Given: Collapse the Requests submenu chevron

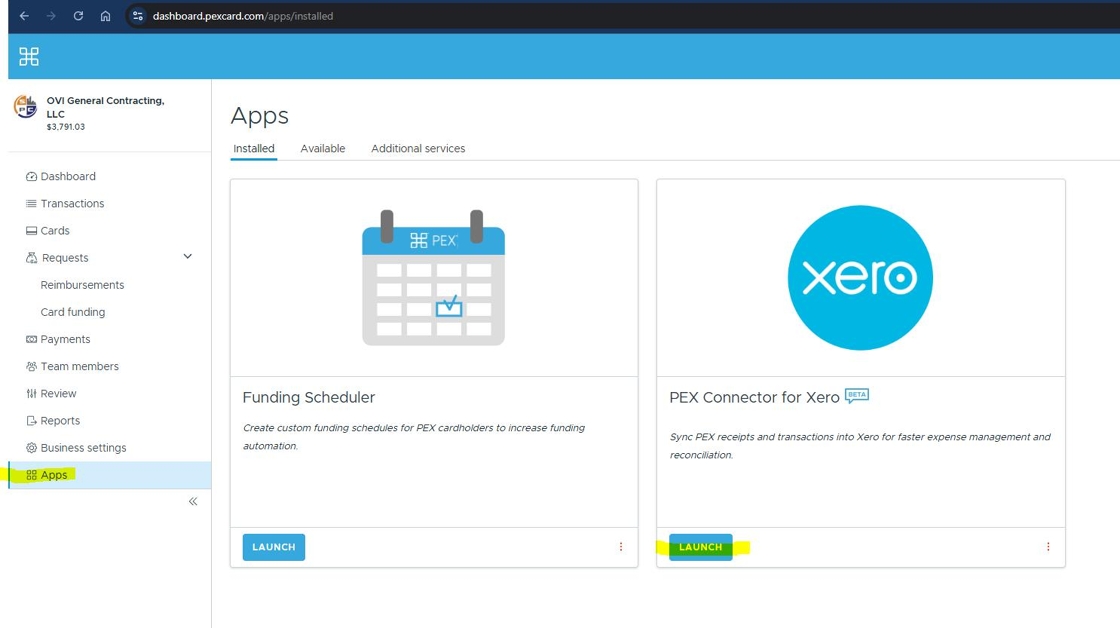Looking at the screenshot, I should pos(188,256).
